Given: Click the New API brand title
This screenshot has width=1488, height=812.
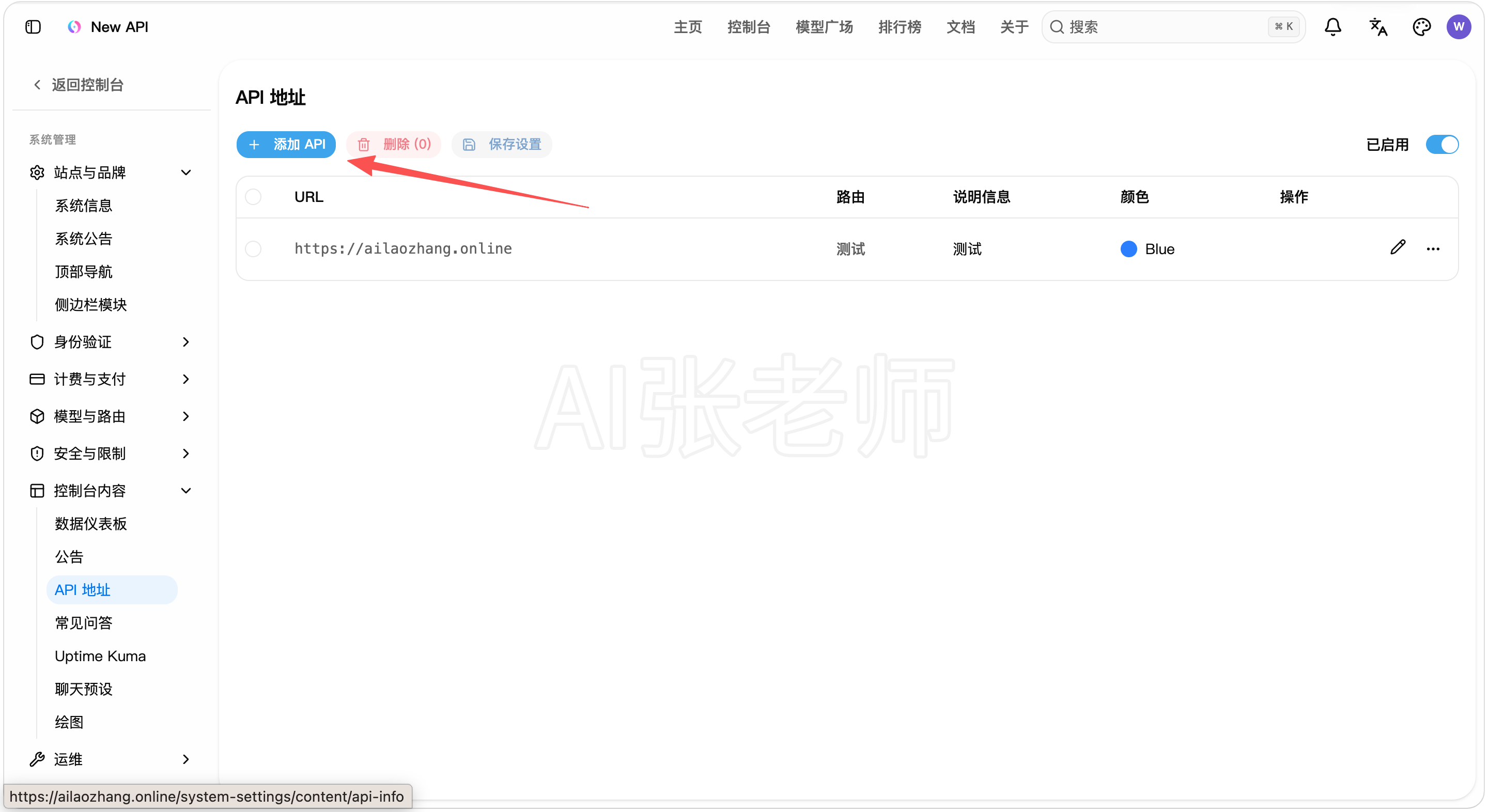Looking at the screenshot, I should [119, 27].
